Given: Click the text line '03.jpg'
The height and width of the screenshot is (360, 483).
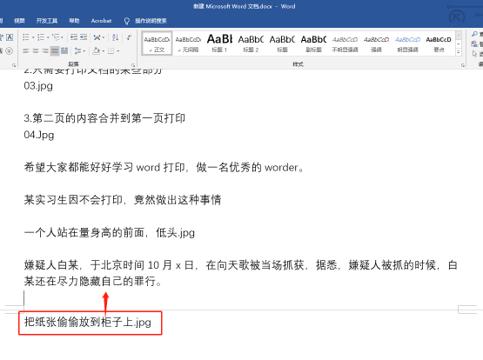Looking at the screenshot, I should tap(38, 86).
